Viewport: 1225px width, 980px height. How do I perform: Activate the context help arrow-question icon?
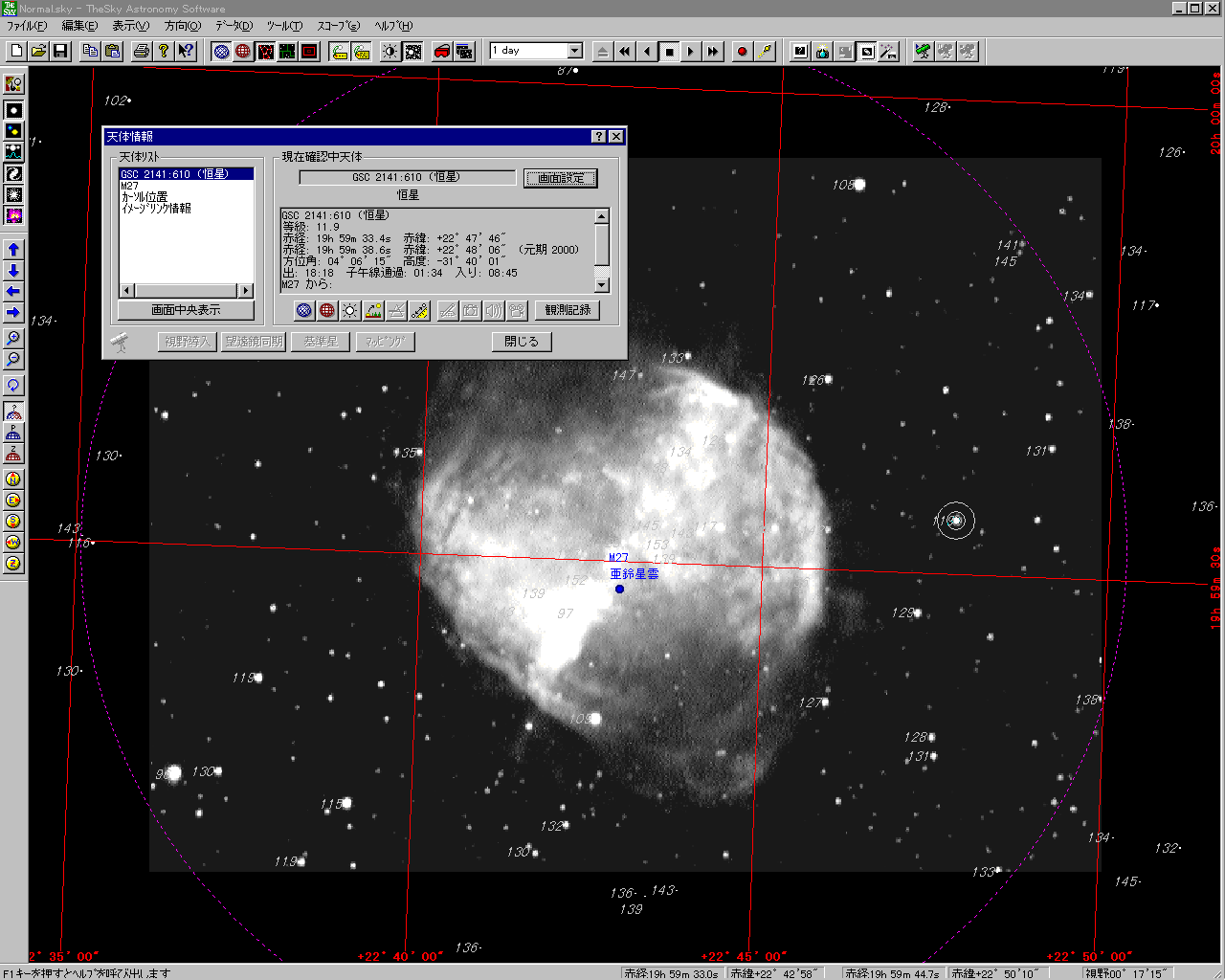(x=186, y=51)
